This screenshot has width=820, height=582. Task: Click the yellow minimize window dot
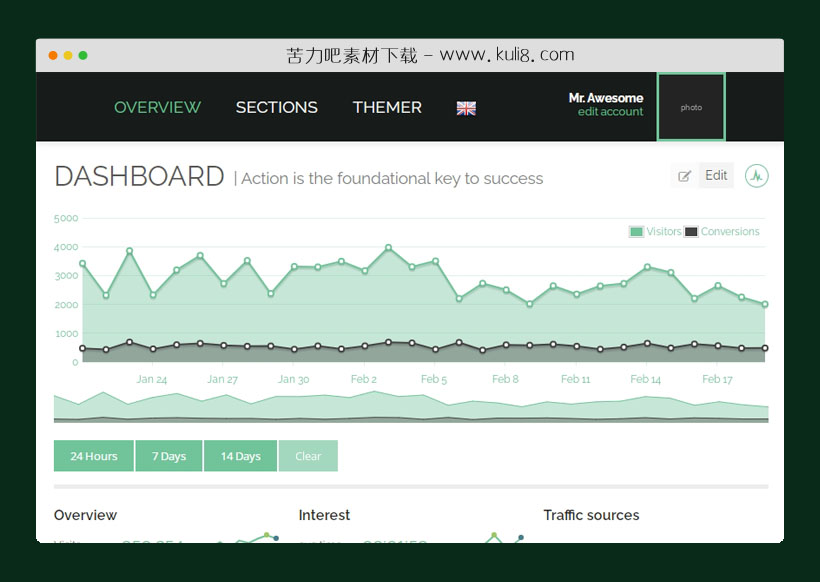[68, 55]
